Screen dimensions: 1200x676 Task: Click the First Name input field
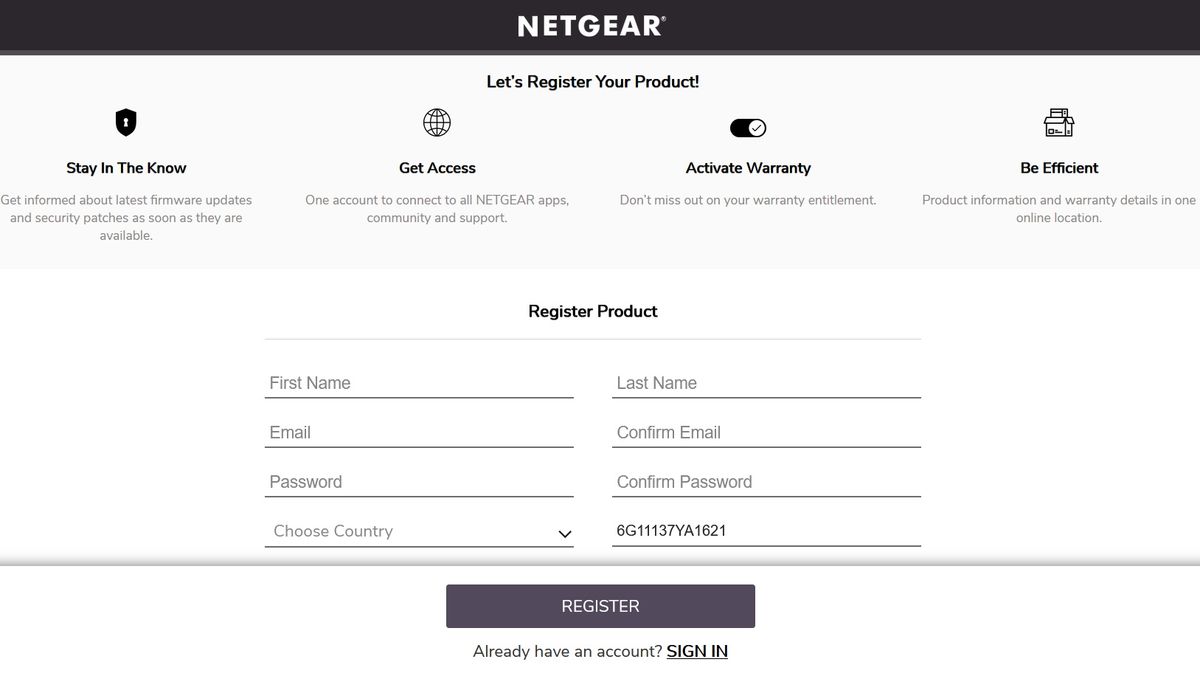pos(418,383)
